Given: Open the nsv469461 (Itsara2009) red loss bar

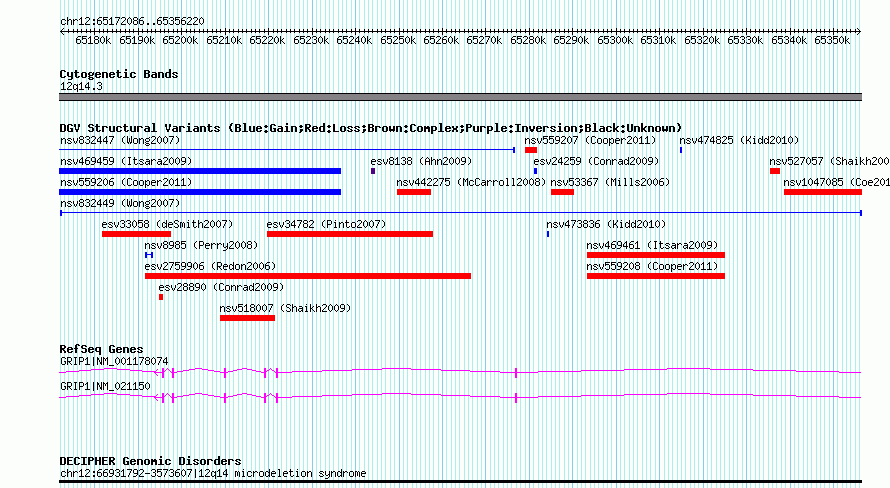Looking at the screenshot, I should tap(656, 255).
